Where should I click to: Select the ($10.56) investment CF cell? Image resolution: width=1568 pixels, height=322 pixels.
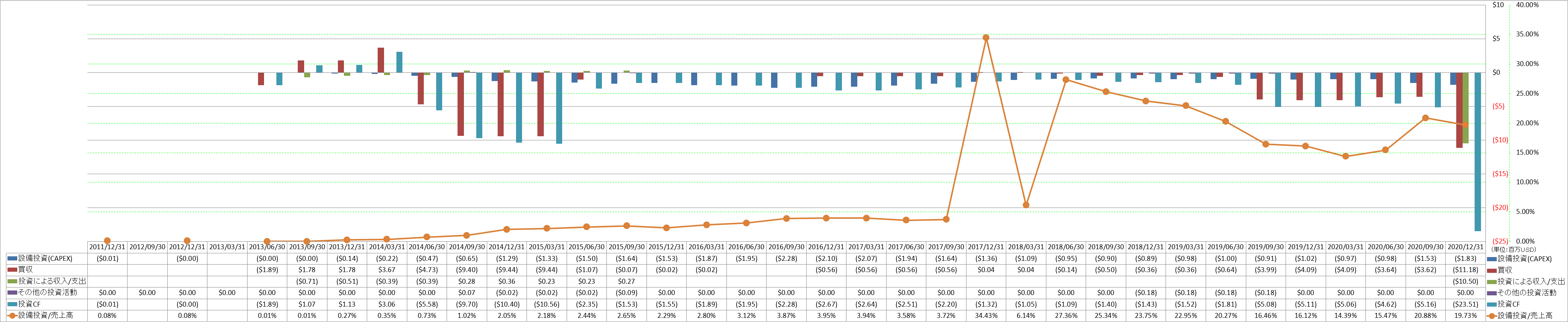(x=547, y=304)
